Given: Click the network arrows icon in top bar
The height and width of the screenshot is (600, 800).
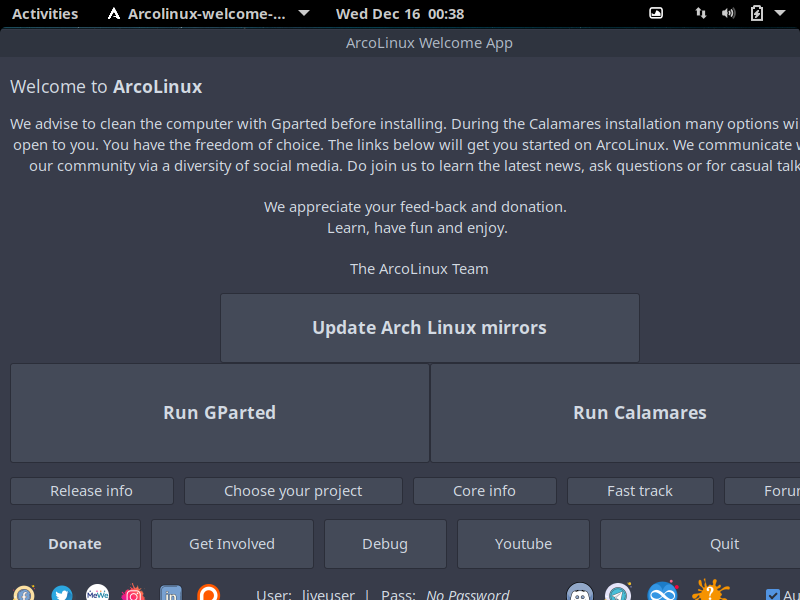Looking at the screenshot, I should [x=701, y=13].
